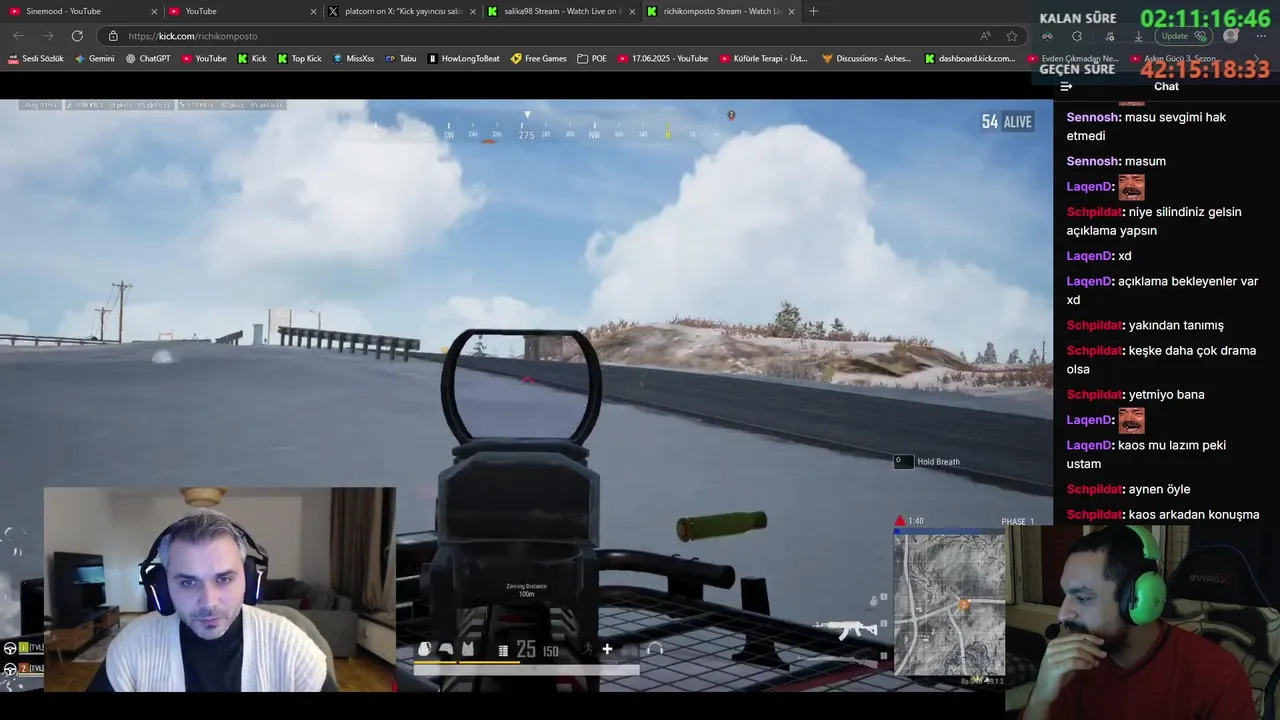Click Schpildat on 'niye silindiniz' message
The height and width of the screenshot is (720, 1280).
[1095, 212]
